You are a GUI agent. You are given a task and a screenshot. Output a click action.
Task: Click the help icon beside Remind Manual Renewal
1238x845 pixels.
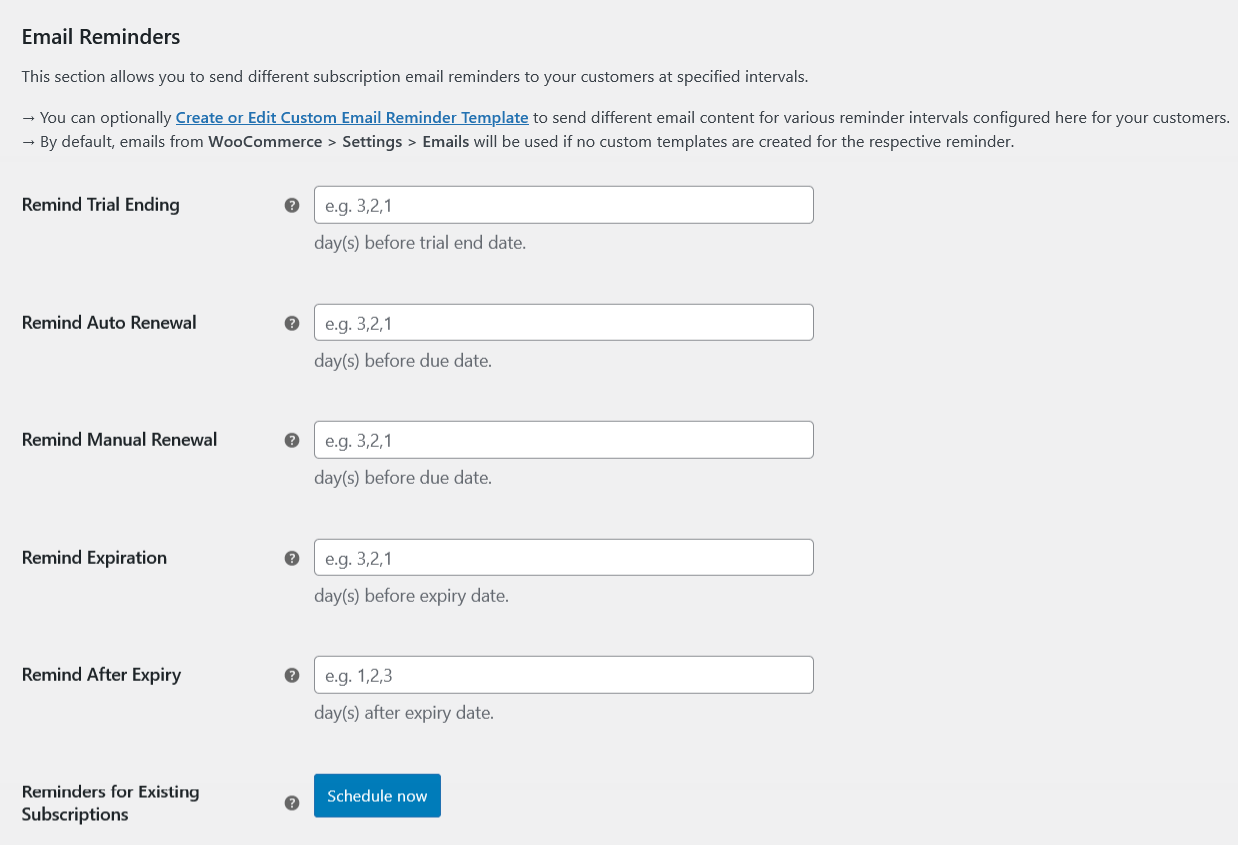(292, 440)
